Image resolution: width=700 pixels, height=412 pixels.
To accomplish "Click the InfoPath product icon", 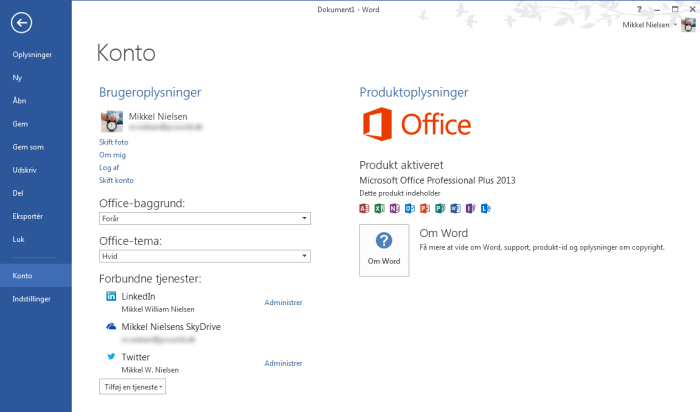I will click(471, 208).
